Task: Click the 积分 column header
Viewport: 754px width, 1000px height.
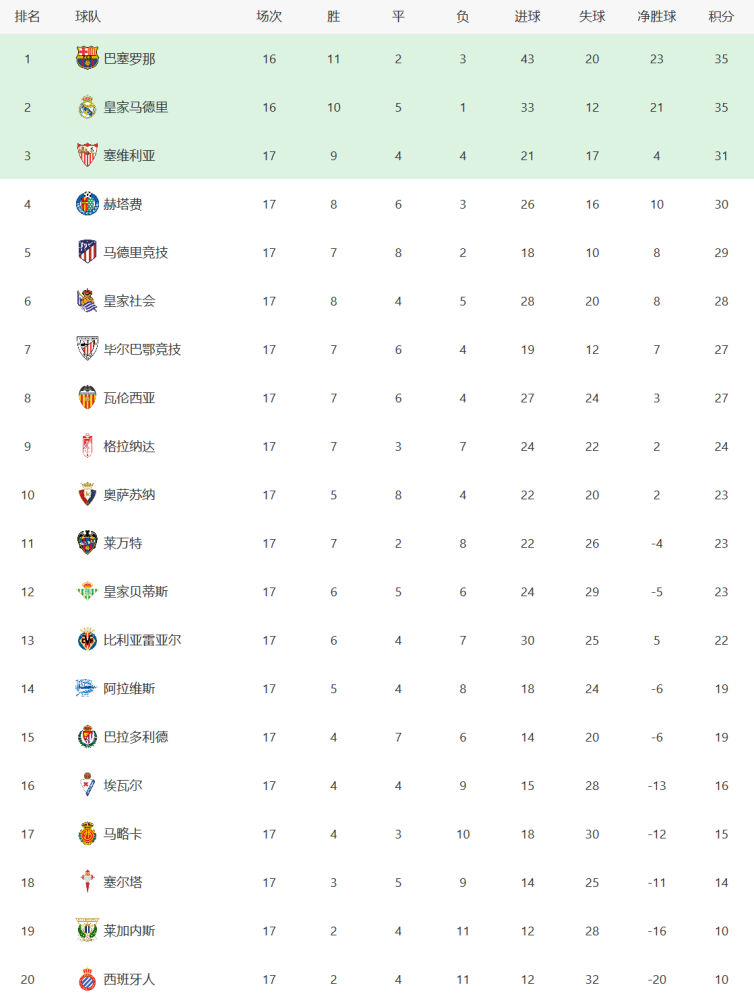Action: [721, 17]
